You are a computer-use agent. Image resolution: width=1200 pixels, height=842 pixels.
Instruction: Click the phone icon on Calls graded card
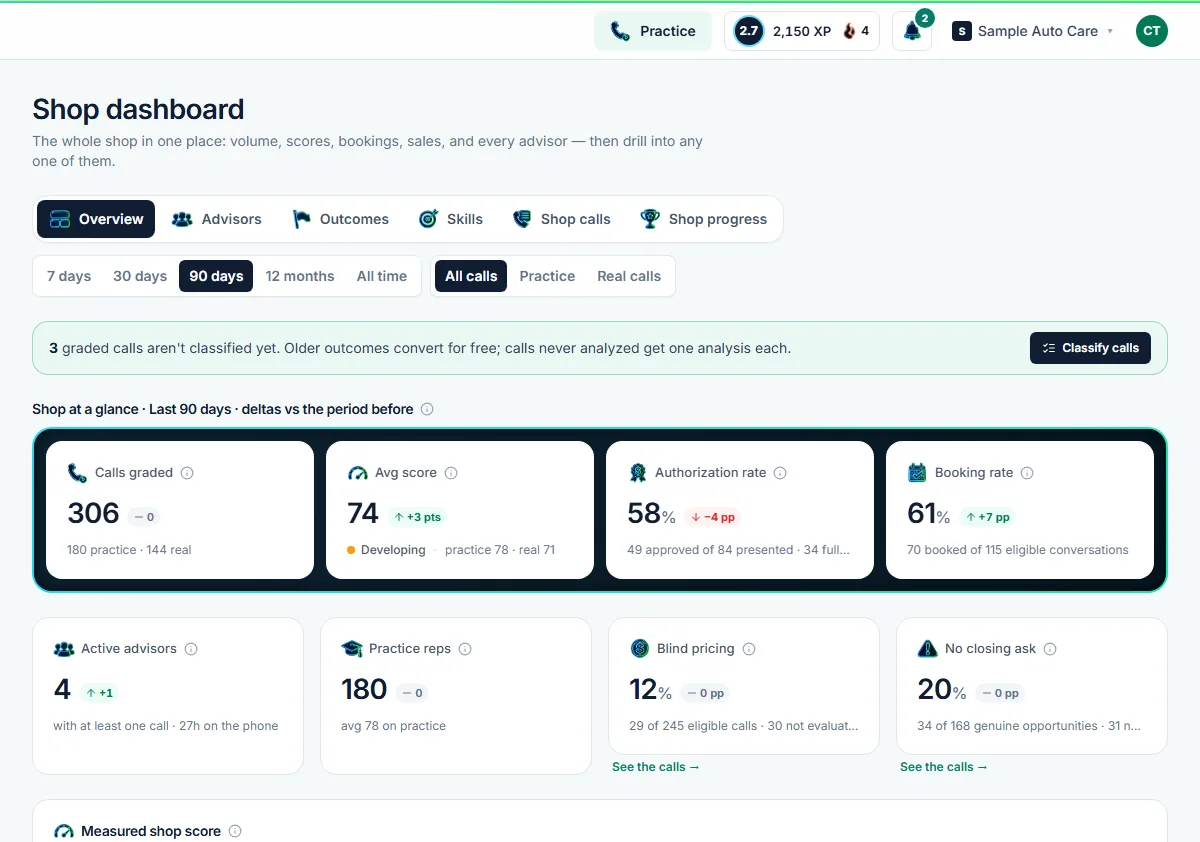pos(77,473)
